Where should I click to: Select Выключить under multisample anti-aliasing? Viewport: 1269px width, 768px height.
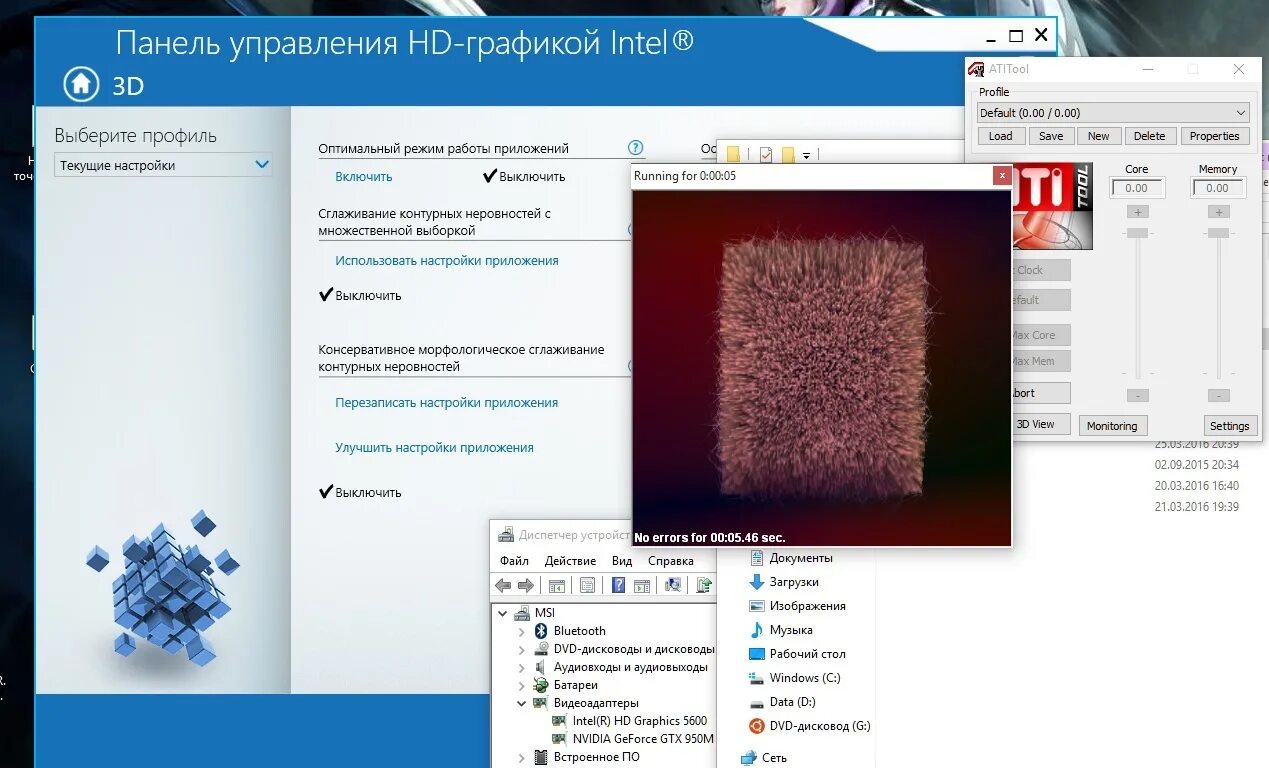pos(360,296)
